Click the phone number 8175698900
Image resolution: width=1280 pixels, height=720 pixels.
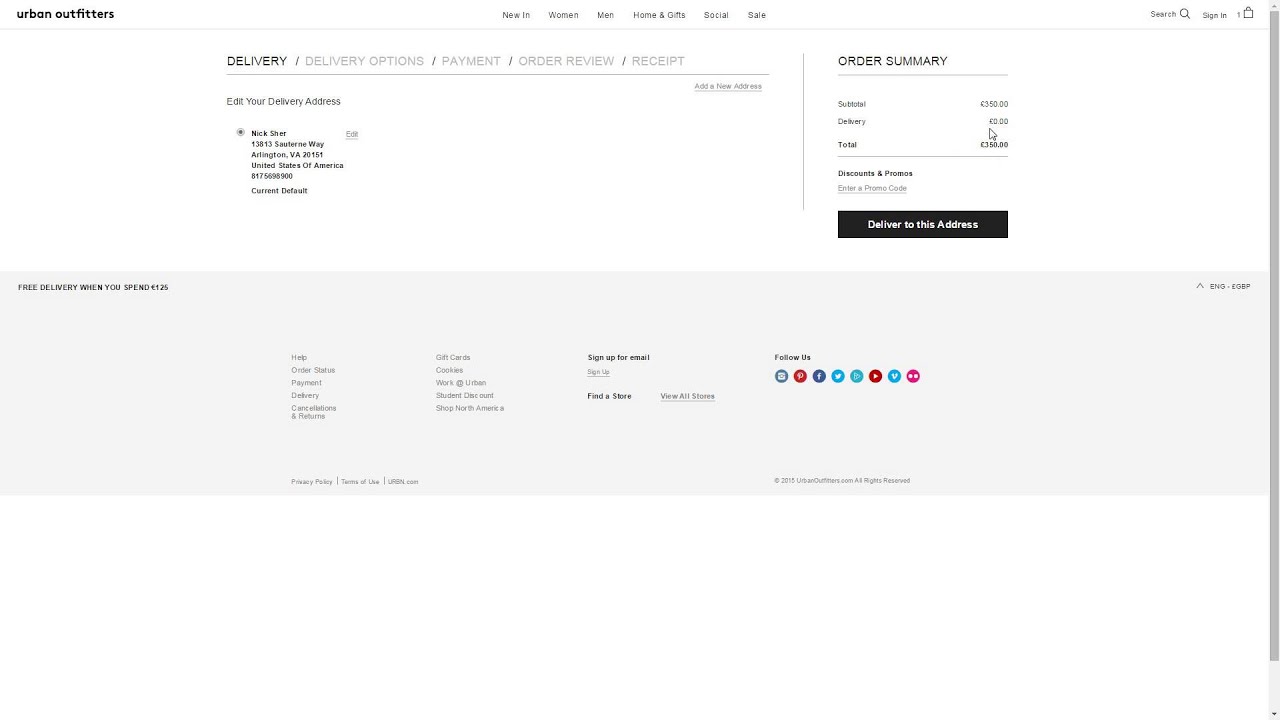(272, 176)
